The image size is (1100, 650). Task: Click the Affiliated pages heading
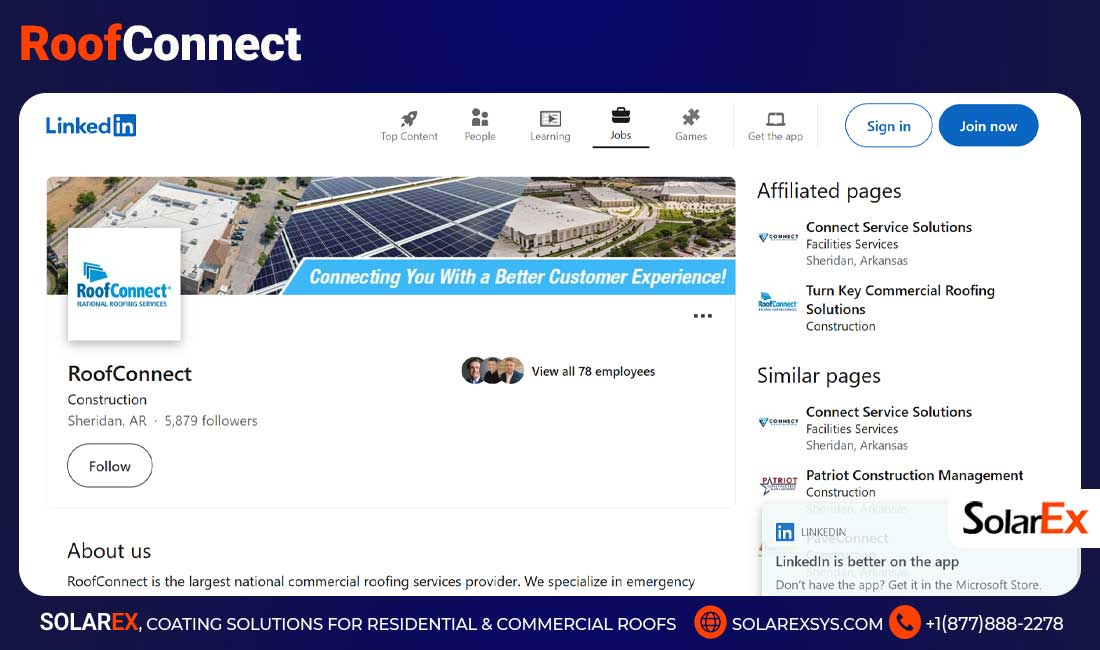[829, 191]
